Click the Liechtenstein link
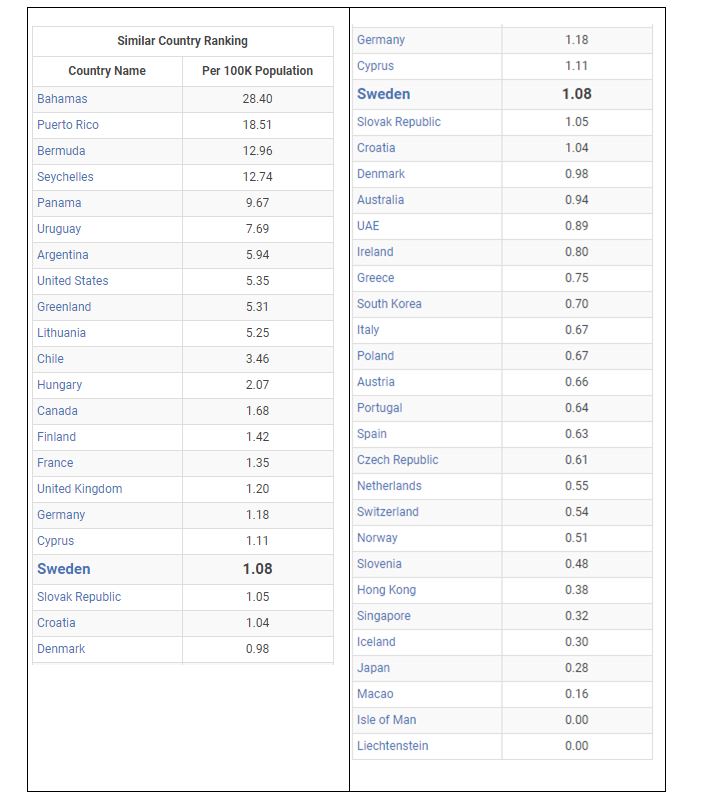Viewport: 713px width, 794px height. click(393, 746)
